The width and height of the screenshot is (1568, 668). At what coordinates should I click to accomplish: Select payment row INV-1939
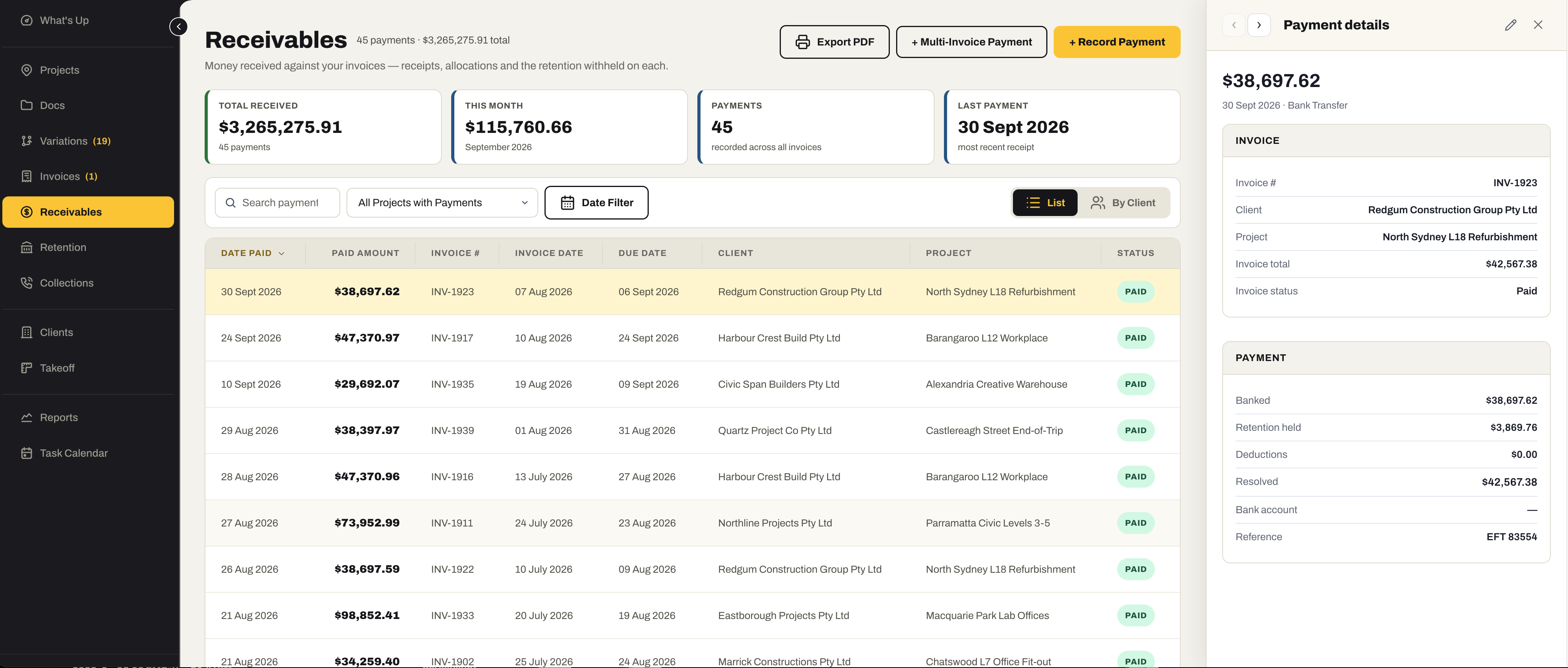(692, 430)
